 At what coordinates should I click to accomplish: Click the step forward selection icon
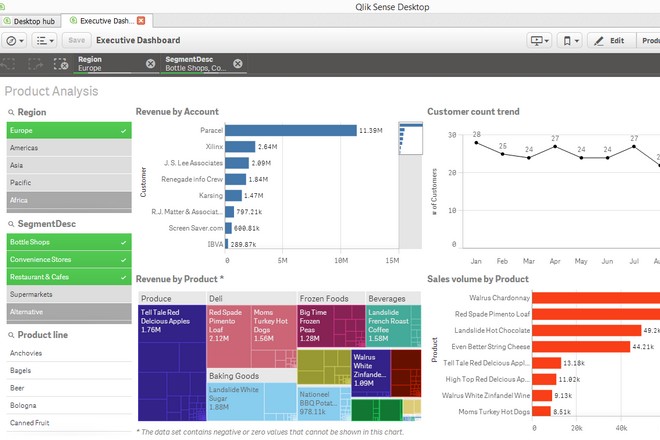click(36, 64)
